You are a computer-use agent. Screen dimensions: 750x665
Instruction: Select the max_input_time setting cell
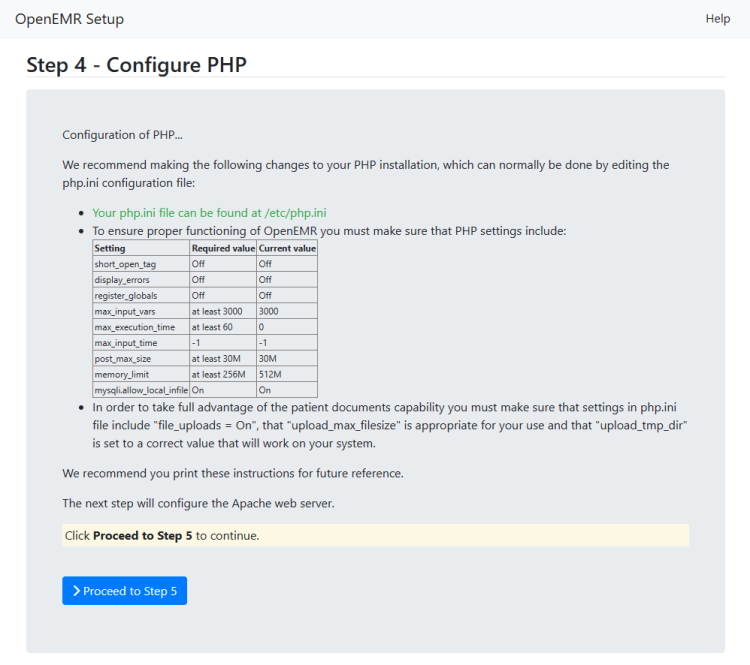pos(141,343)
